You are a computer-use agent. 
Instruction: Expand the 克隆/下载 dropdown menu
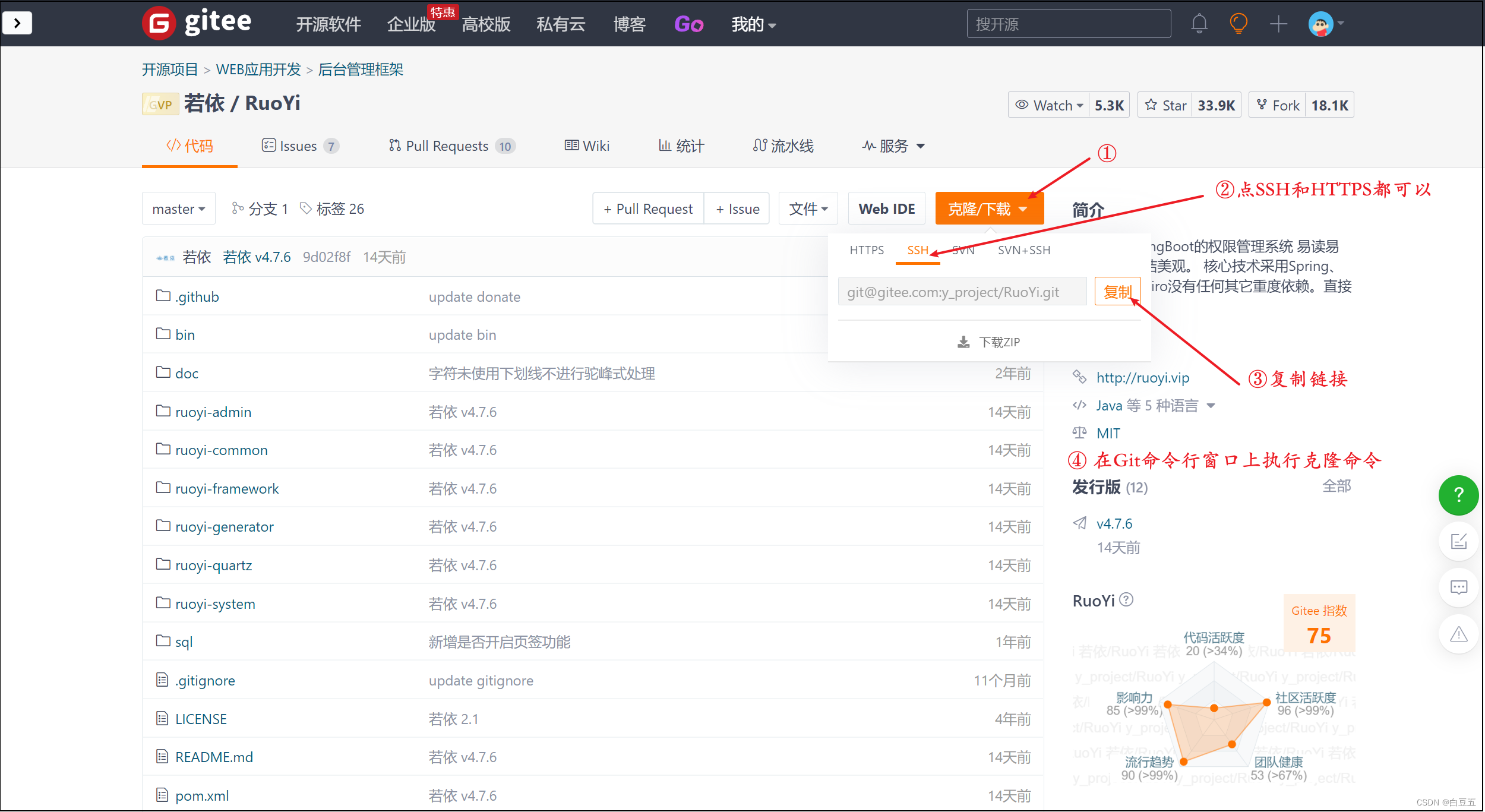coord(987,209)
